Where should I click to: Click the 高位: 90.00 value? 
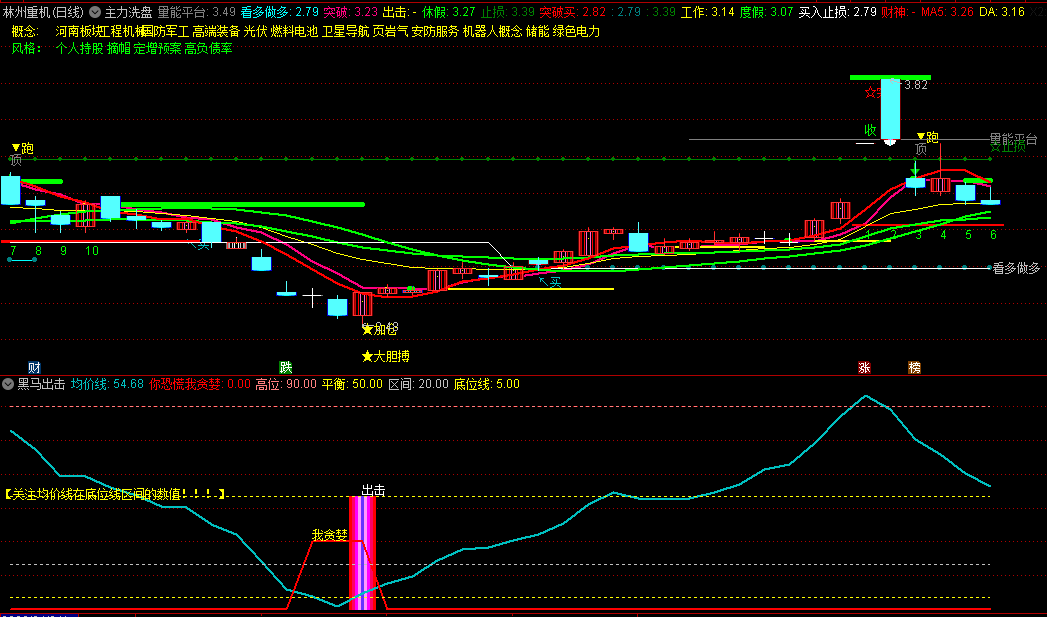pos(286,384)
